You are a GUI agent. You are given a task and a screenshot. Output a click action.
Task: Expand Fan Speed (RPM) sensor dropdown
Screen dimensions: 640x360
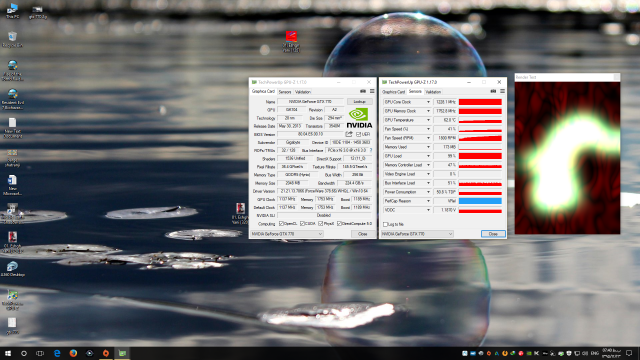pyautogui.click(x=428, y=138)
